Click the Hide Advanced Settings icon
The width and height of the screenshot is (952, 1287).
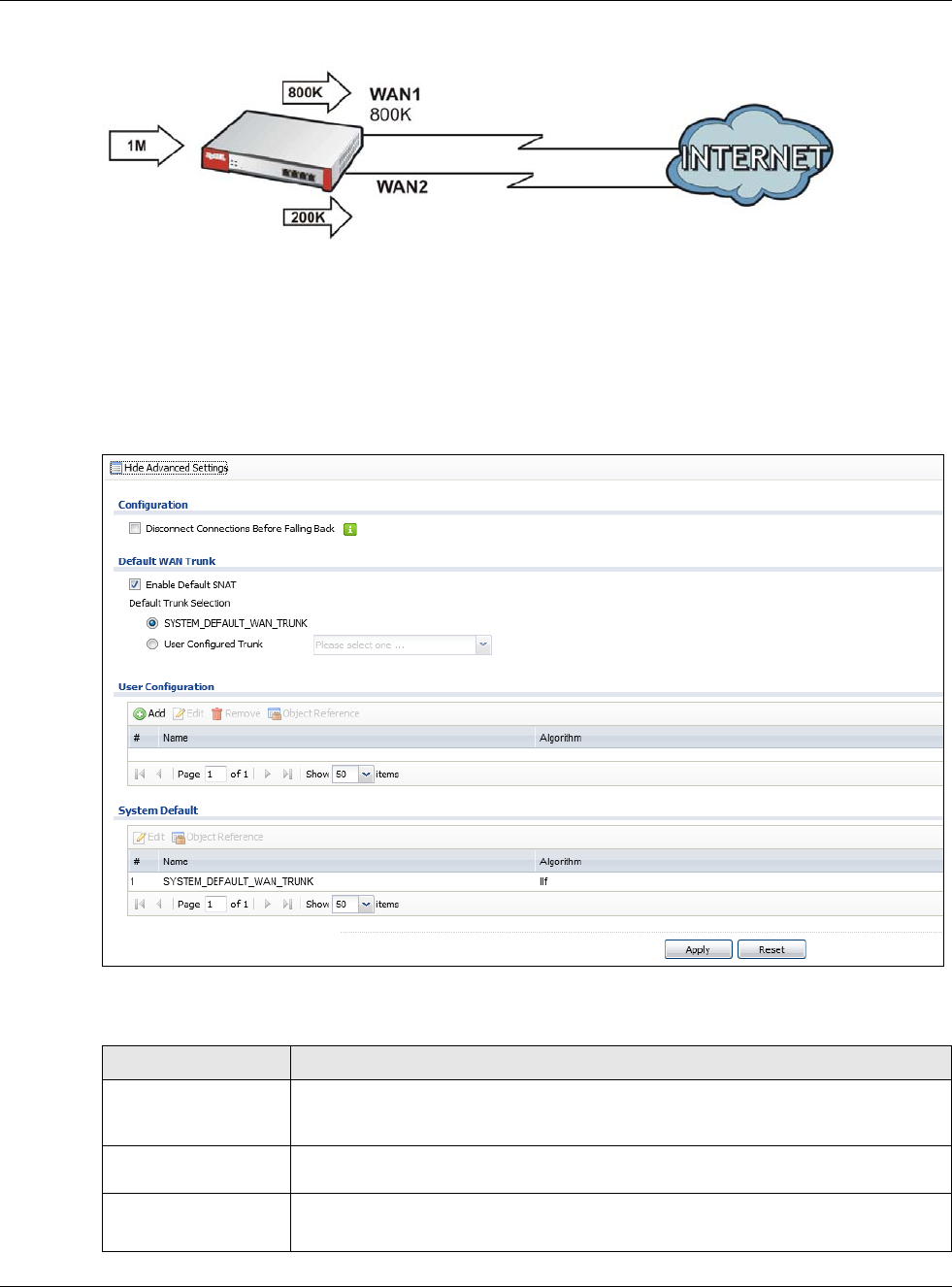[x=116, y=468]
